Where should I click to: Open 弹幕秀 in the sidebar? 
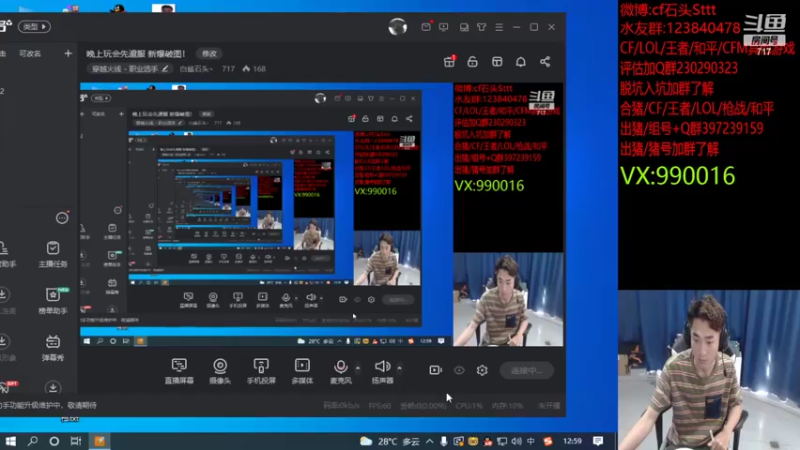click(53, 347)
